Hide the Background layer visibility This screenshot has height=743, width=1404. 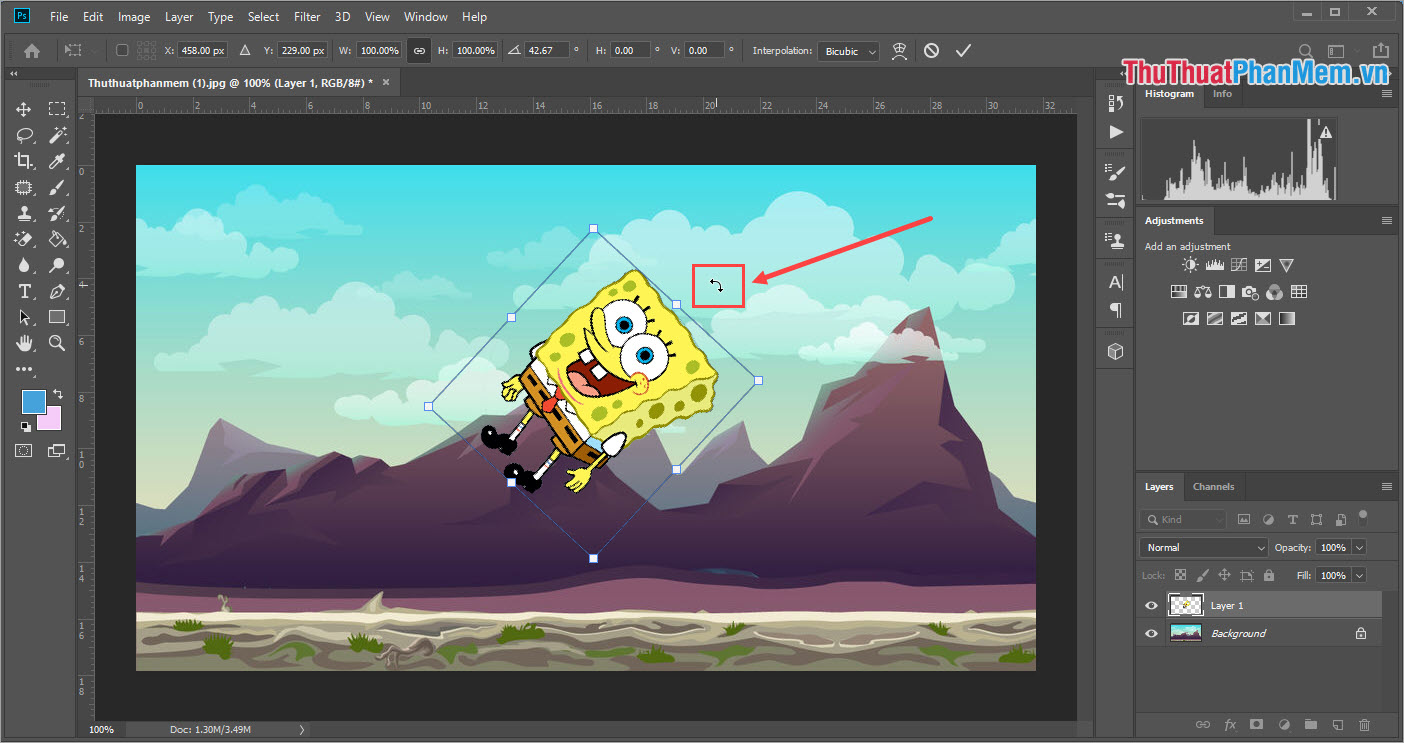point(1151,632)
